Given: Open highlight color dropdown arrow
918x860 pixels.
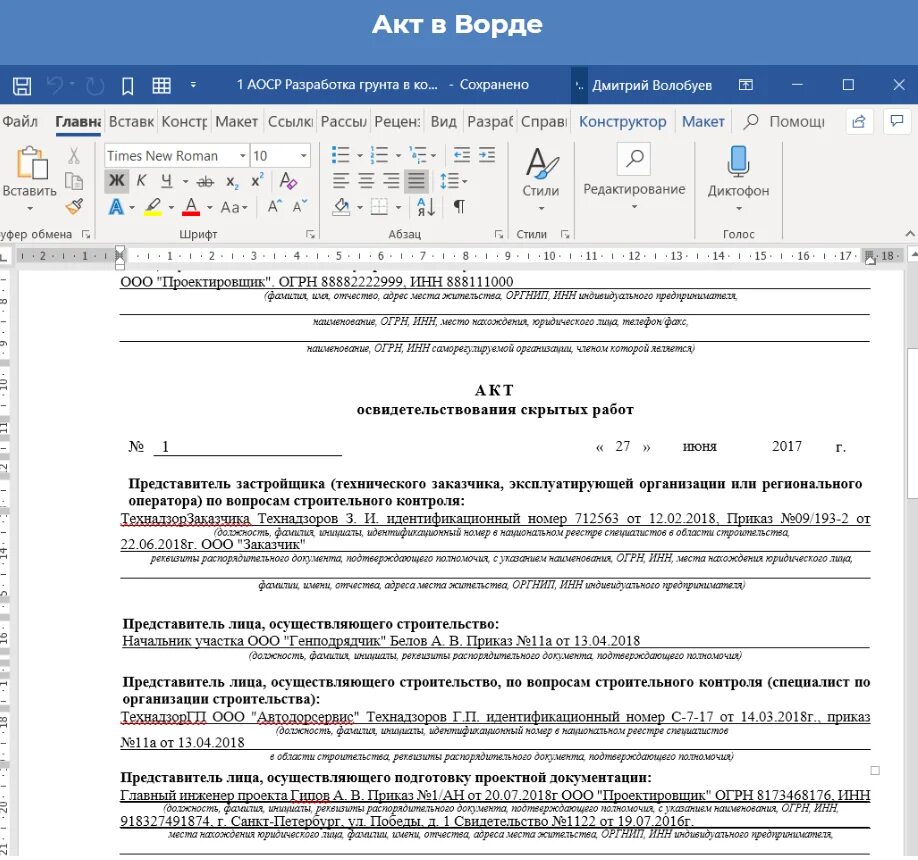Looking at the screenshot, I should [x=171, y=207].
